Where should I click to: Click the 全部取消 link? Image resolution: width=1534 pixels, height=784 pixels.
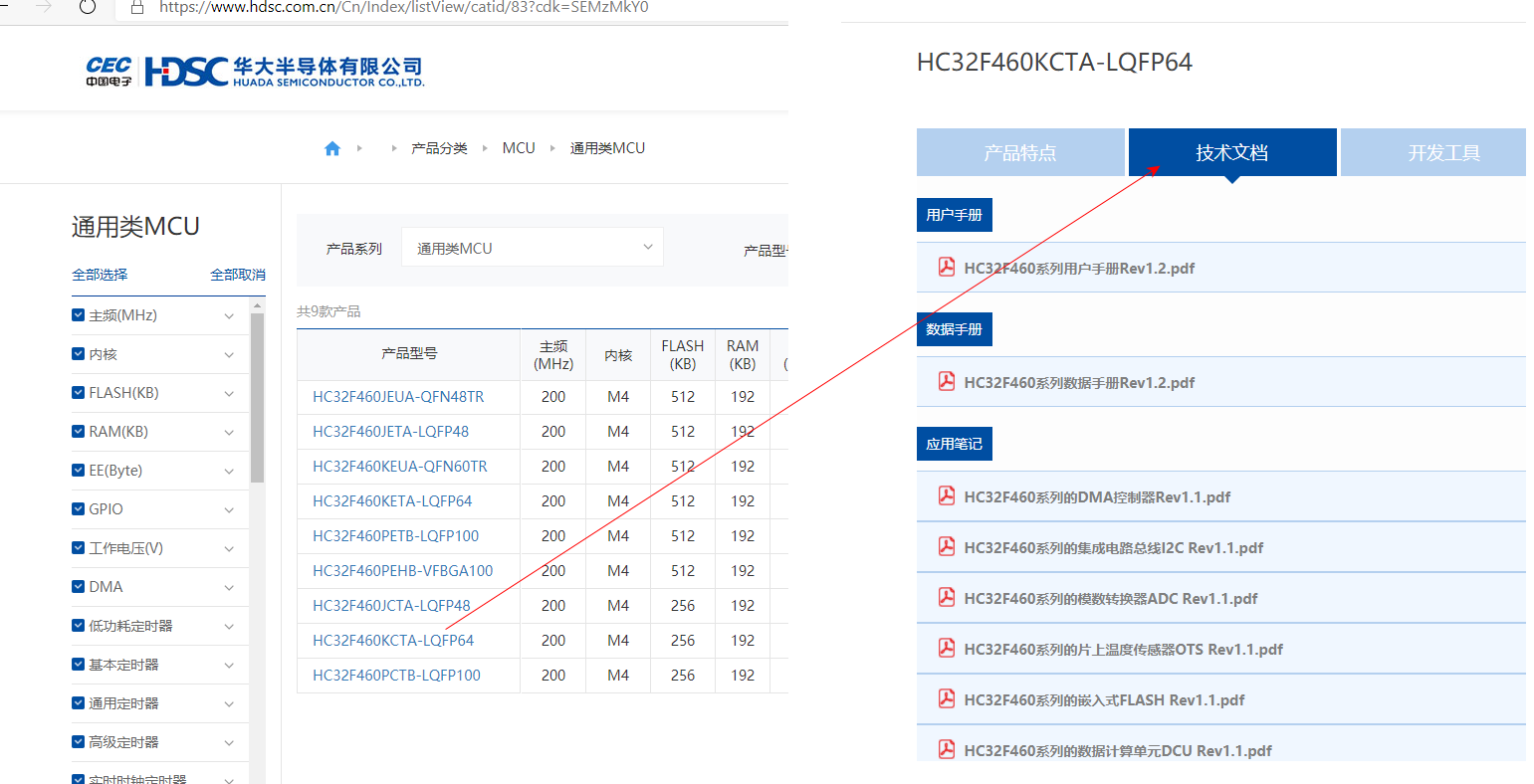tap(238, 275)
